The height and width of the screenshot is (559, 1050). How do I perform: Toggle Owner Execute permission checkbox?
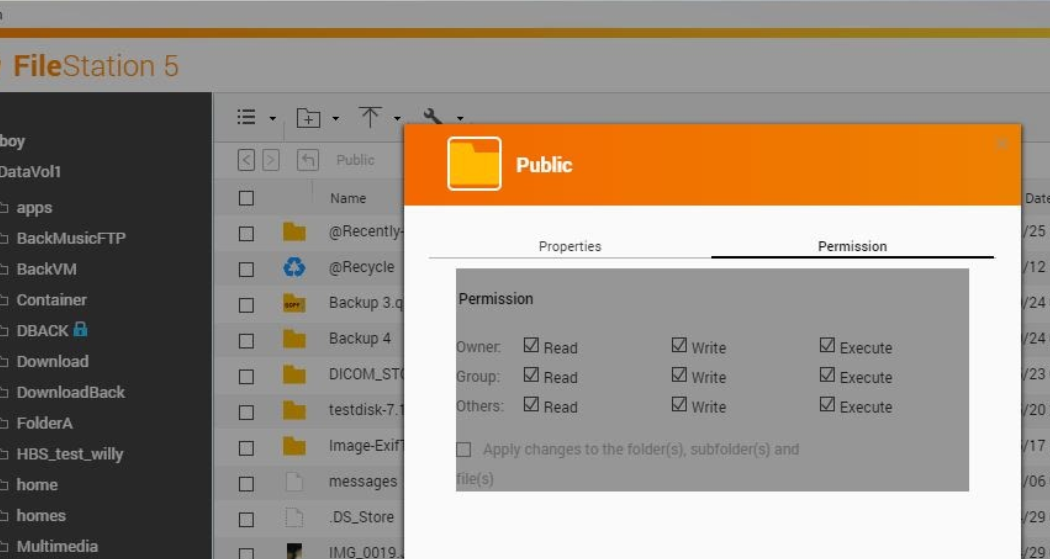[827, 345]
